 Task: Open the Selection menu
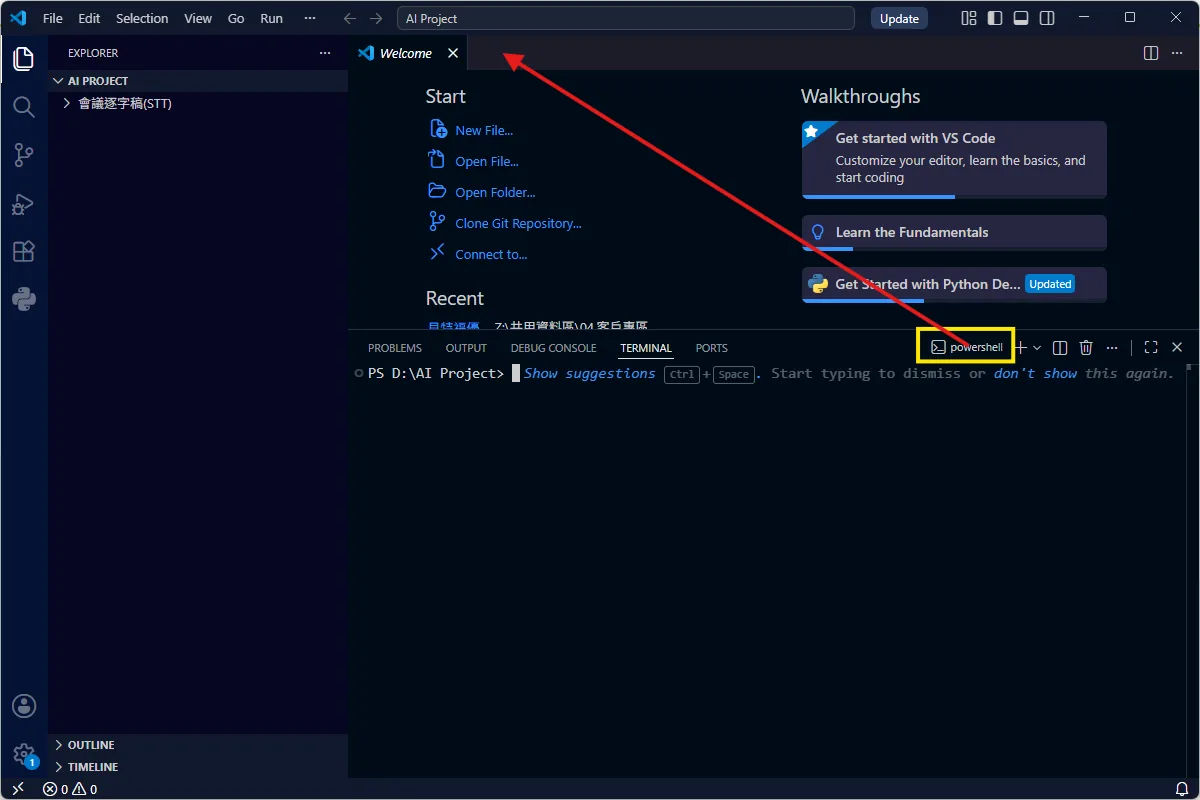(x=142, y=18)
